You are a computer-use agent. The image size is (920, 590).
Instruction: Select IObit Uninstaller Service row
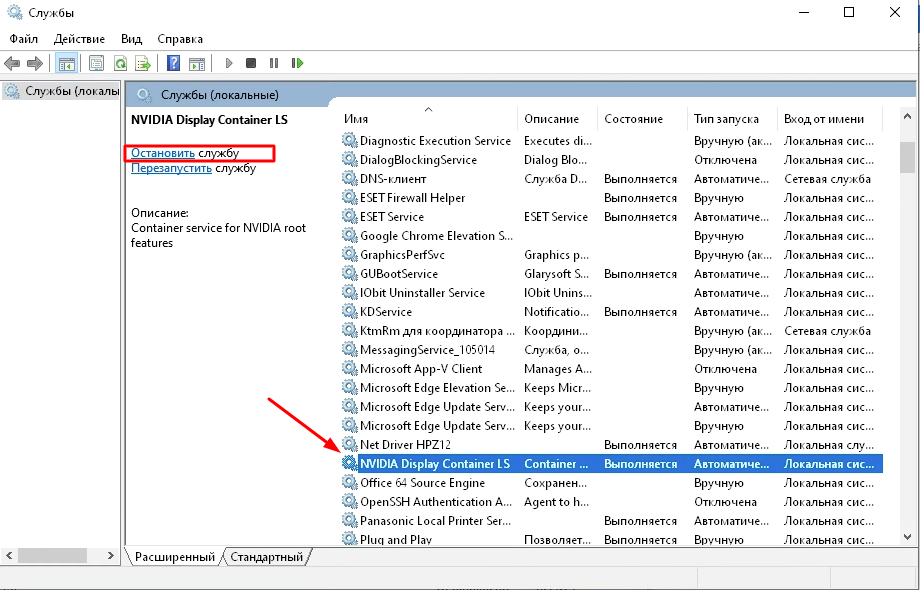click(x=612, y=293)
